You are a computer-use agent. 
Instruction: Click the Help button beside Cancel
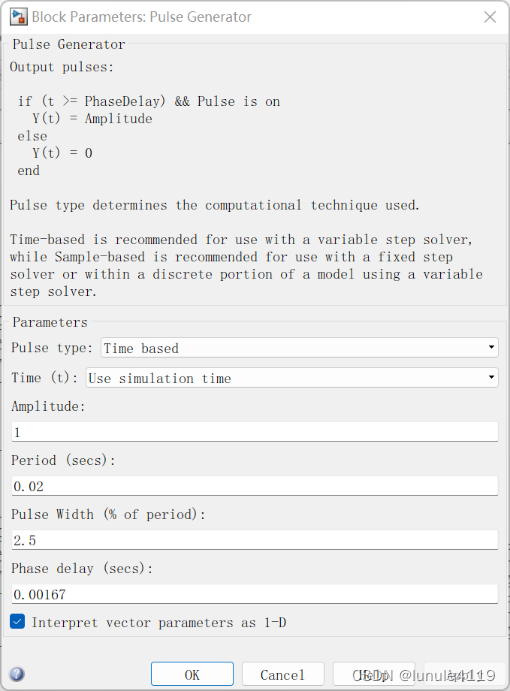[x=374, y=674]
